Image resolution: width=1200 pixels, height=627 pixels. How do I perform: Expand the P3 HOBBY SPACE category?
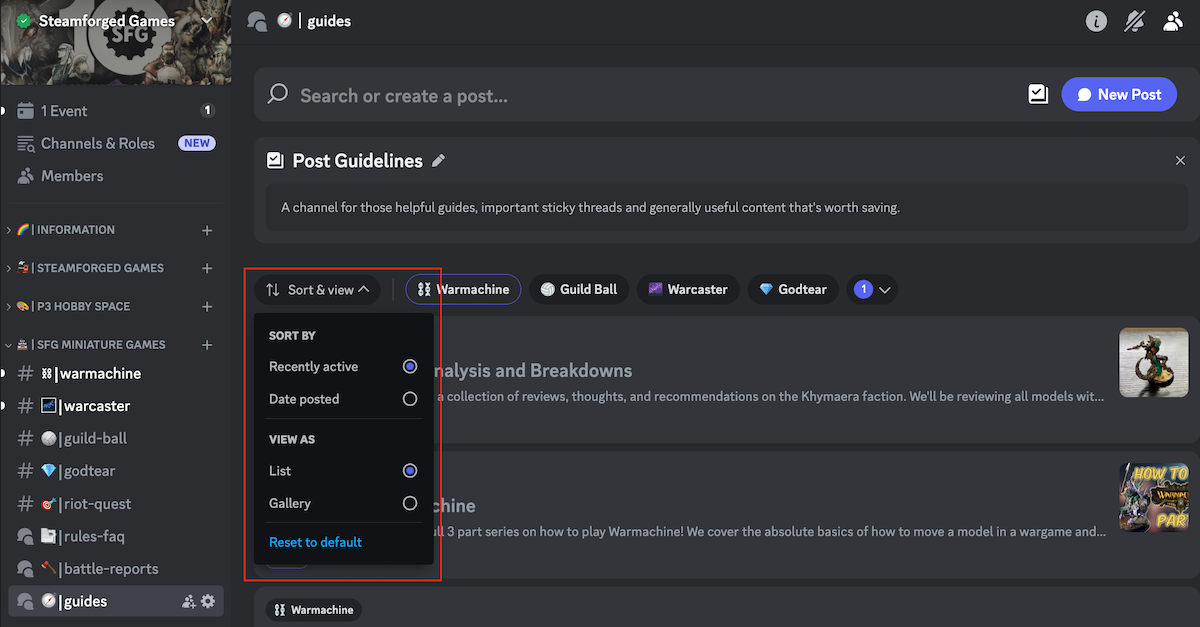pos(68,306)
